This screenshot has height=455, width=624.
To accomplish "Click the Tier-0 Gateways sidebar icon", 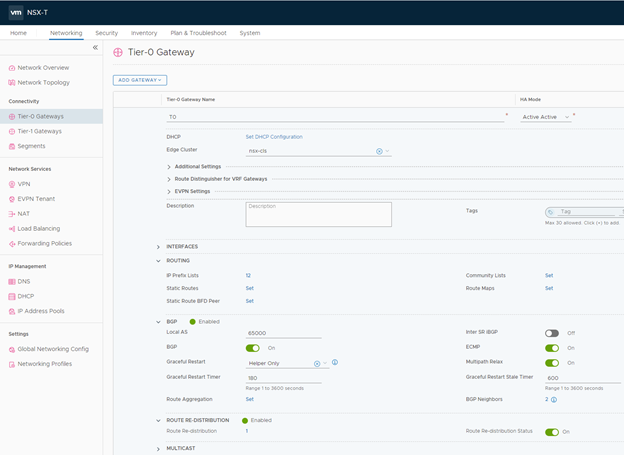I will (x=12, y=117).
